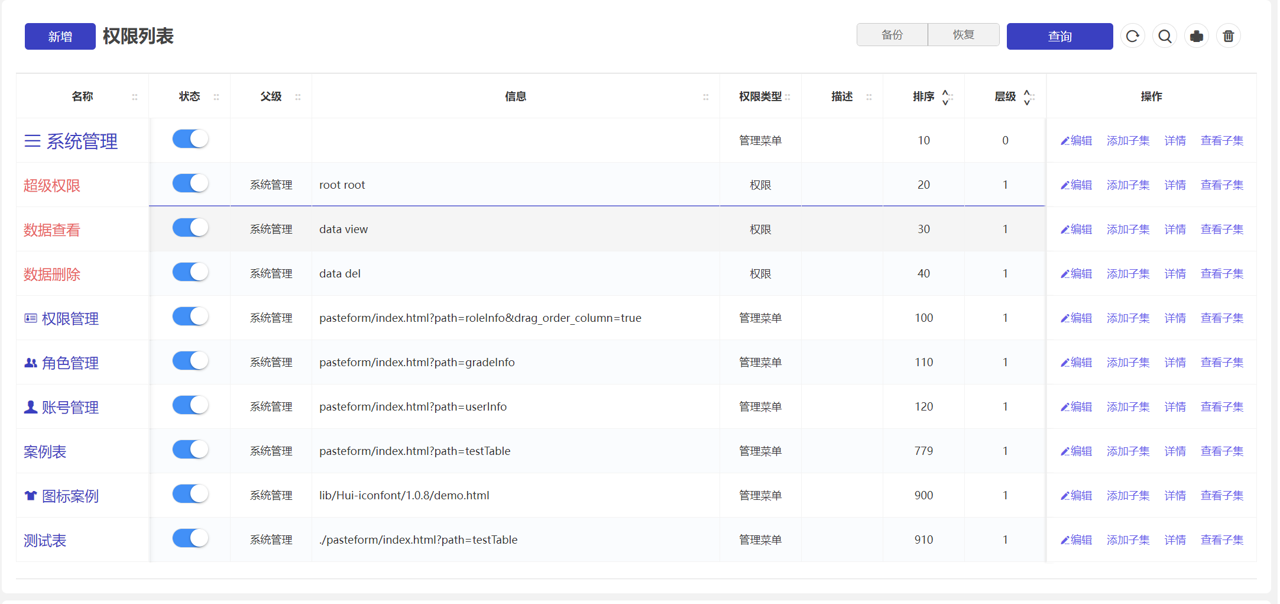This screenshot has height=604, width=1280.
Task: Open 详情 link for 案例表 row
Action: click(1175, 451)
